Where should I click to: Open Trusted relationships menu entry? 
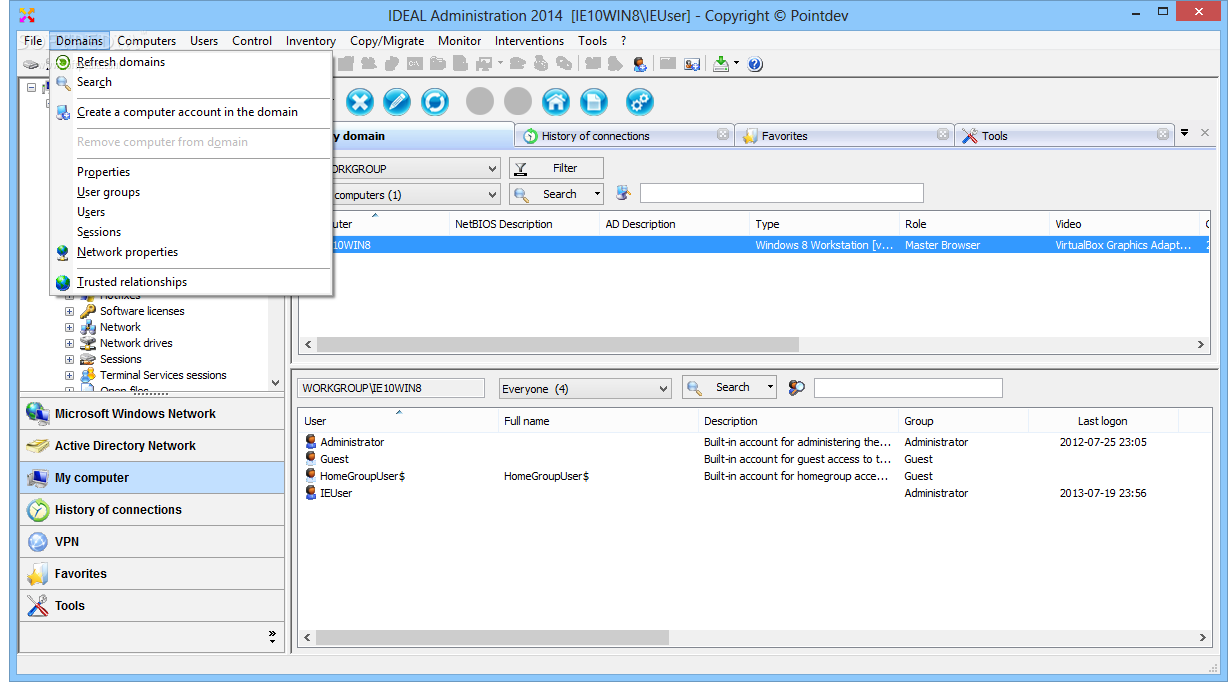[x=132, y=282]
